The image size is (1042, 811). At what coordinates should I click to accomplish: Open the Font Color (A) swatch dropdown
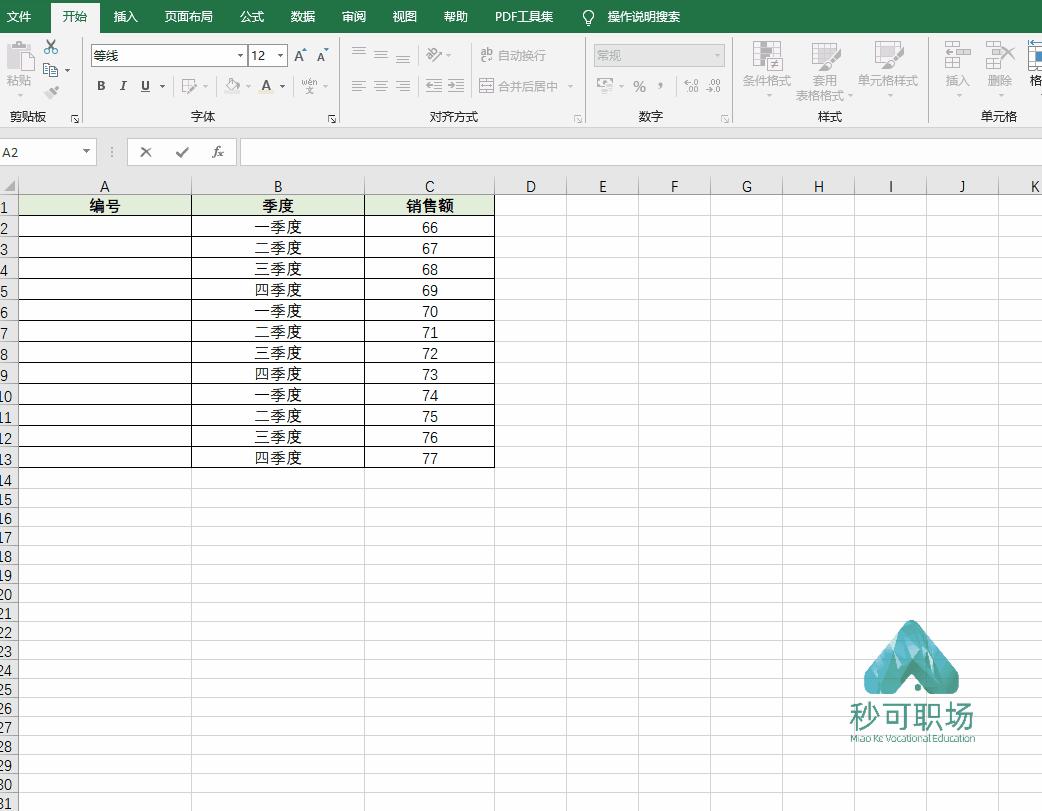280,86
